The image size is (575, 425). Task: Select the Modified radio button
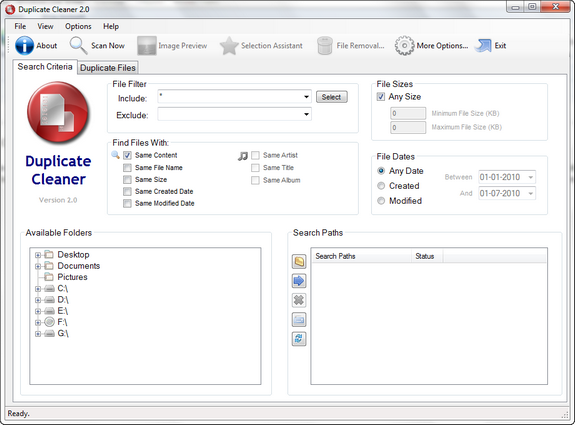pyautogui.click(x=381, y=201)
